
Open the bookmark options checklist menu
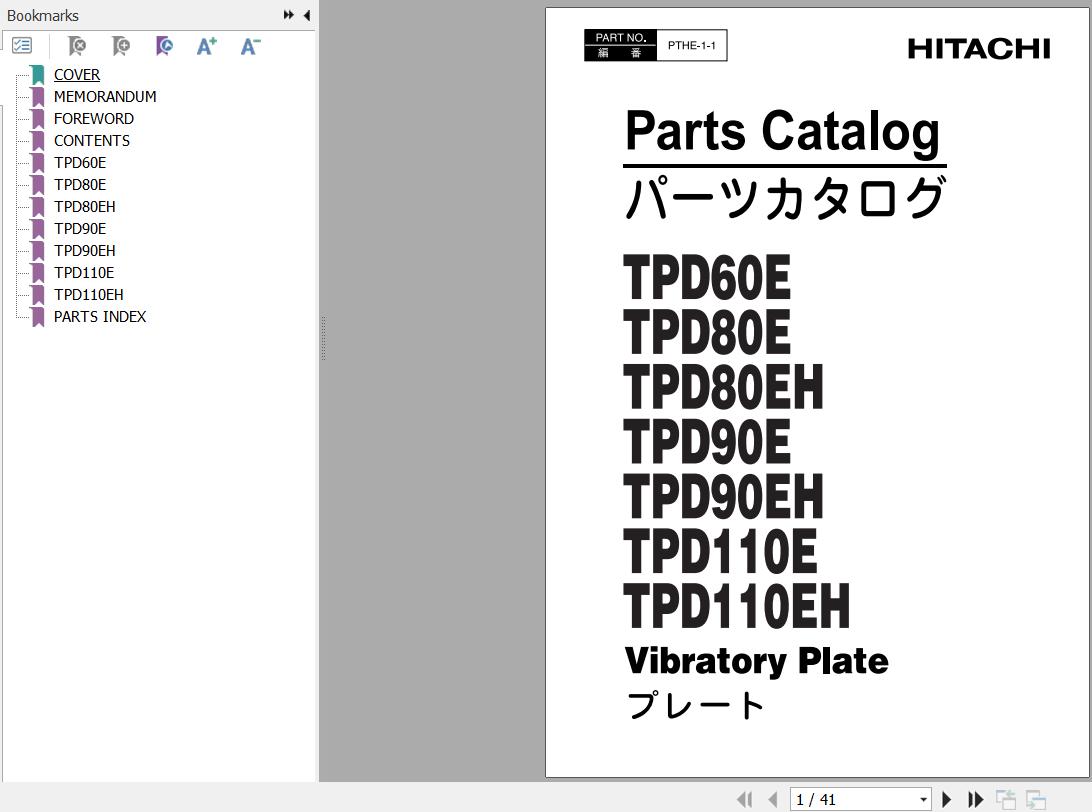coord(22,46)
